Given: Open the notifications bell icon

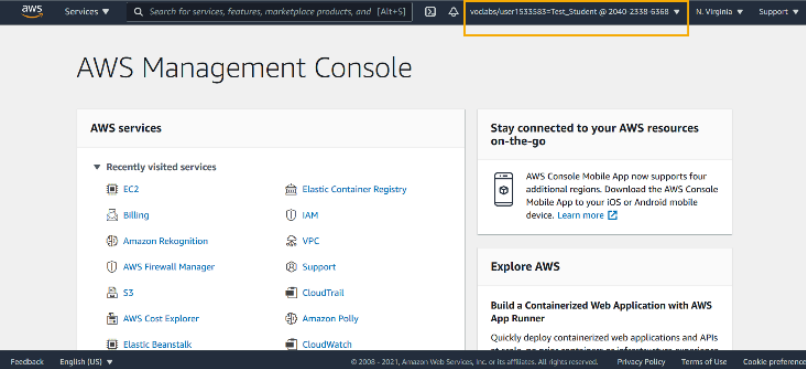Looking at the screenshot, I should [x=453, y=12].
